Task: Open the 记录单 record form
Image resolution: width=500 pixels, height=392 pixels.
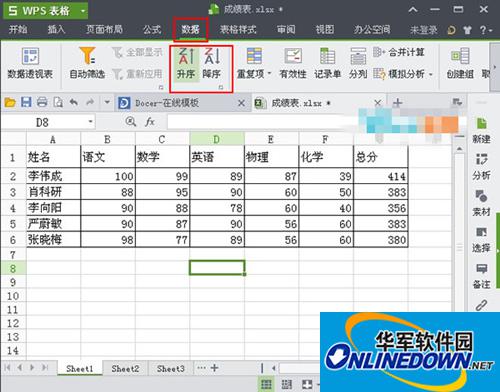Action: [x=327, y=63]
